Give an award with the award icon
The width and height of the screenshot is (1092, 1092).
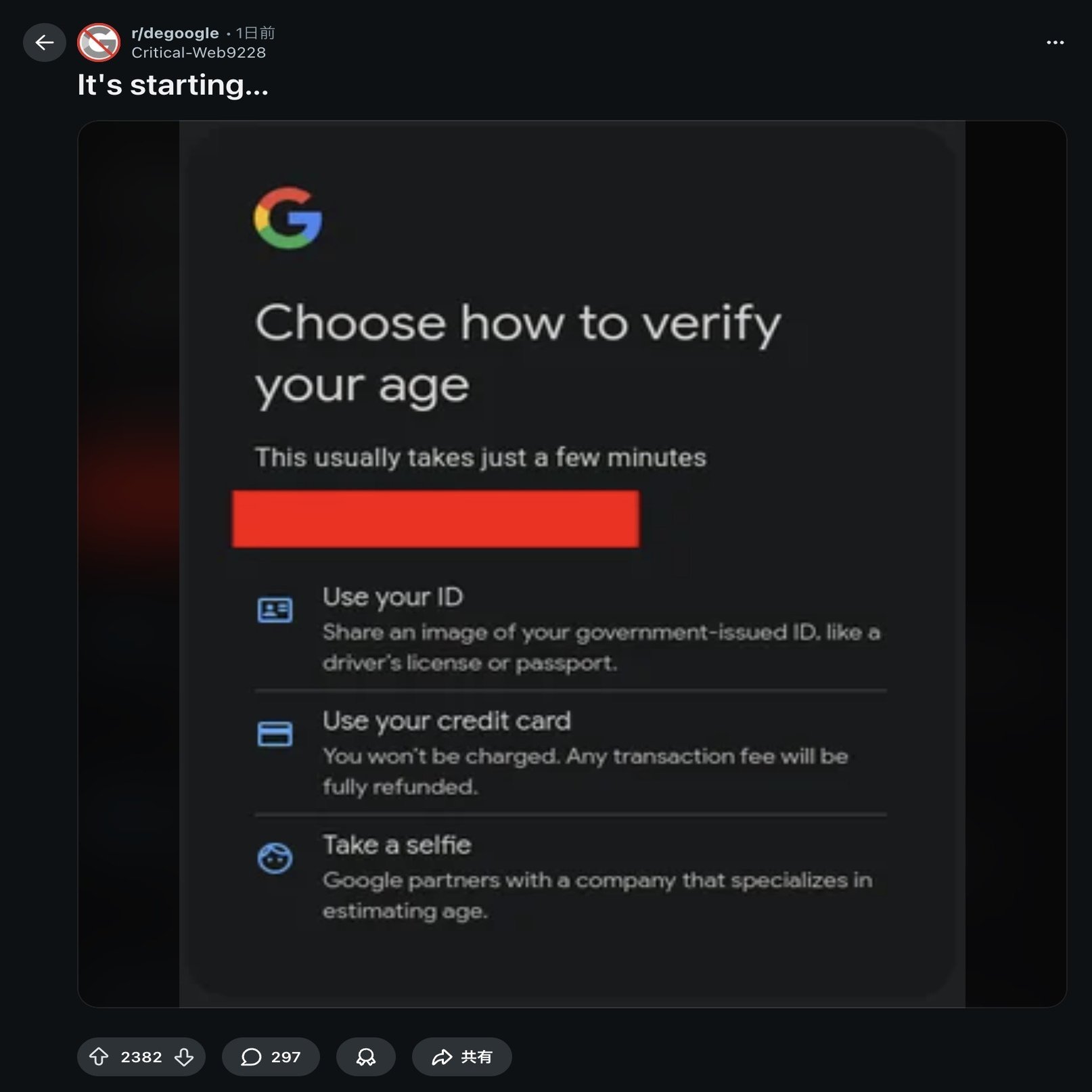(365, 1056)
